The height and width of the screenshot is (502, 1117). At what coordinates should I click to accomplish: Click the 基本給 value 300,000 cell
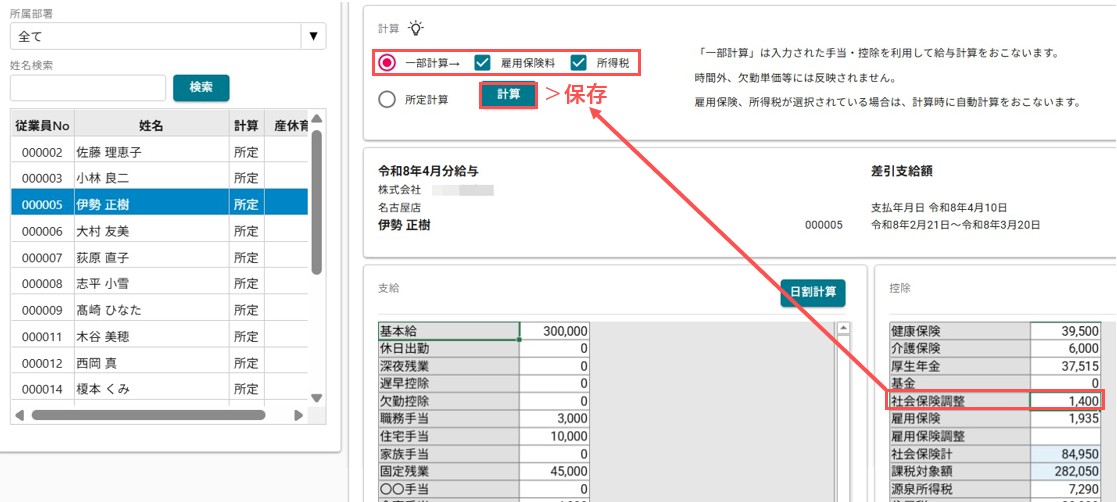tap(555, 331)
